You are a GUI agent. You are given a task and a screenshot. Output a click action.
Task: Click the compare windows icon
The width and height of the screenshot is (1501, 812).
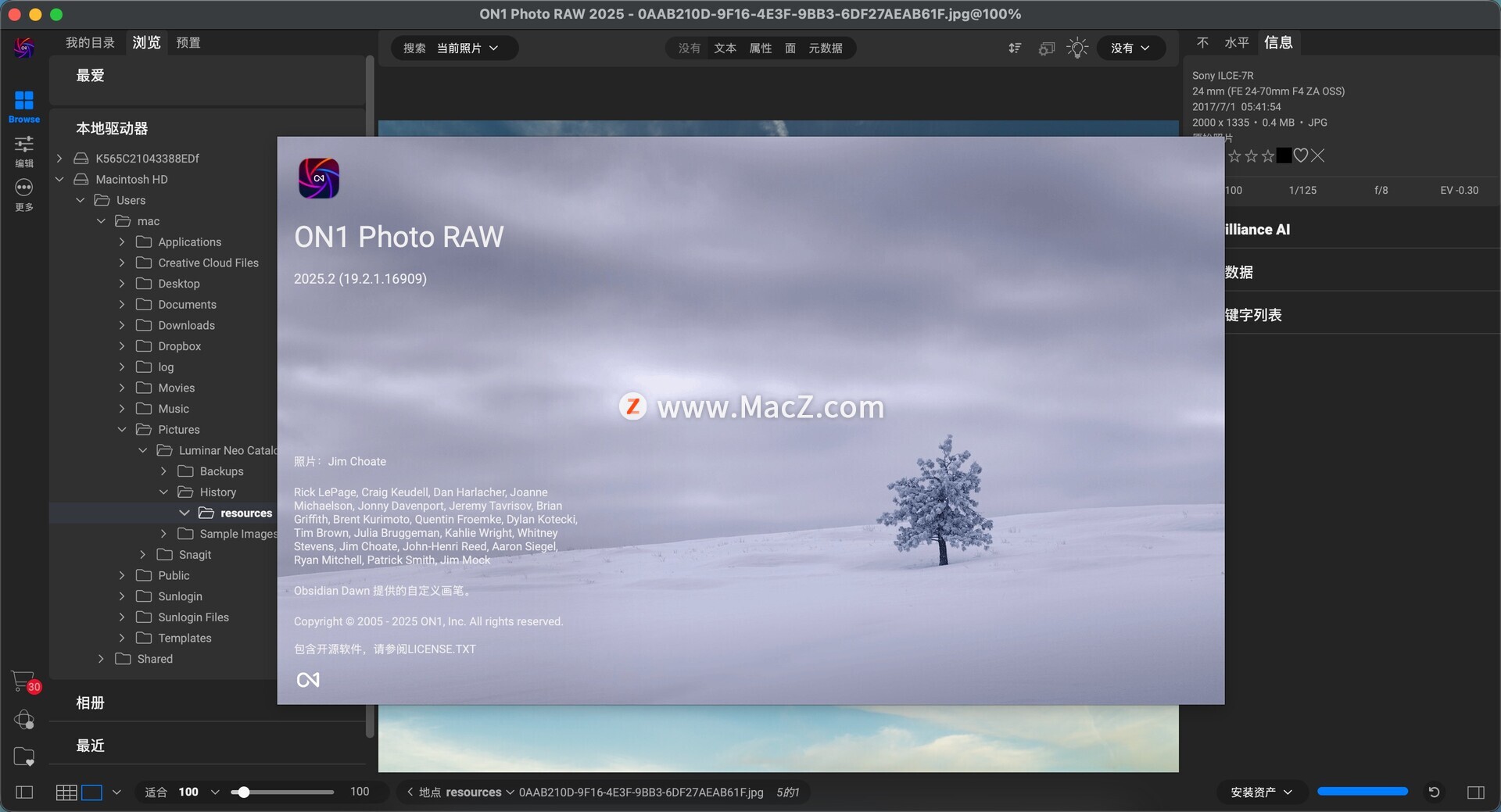point(1047,48)
